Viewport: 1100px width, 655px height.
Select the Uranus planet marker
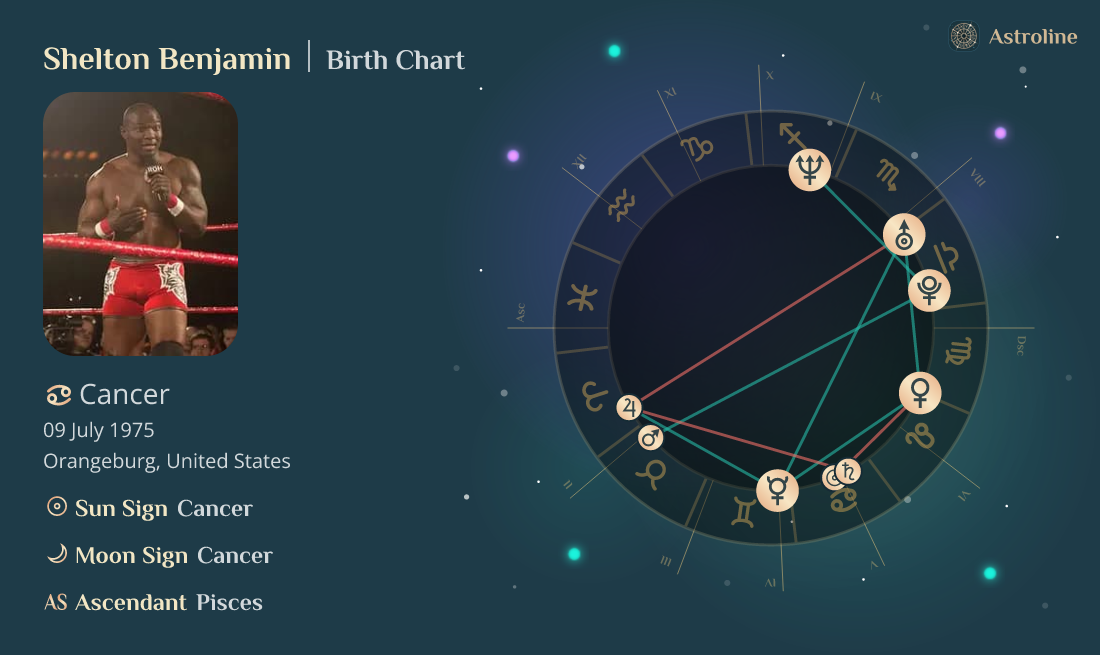[904, 235]
